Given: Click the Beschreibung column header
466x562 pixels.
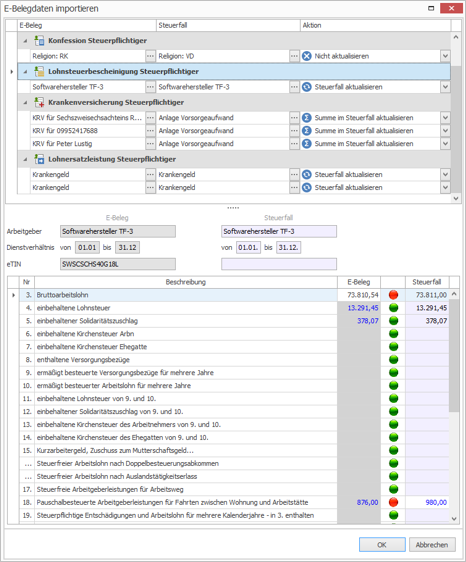Looking at the screenshot, I should click(x=186, y=282).
